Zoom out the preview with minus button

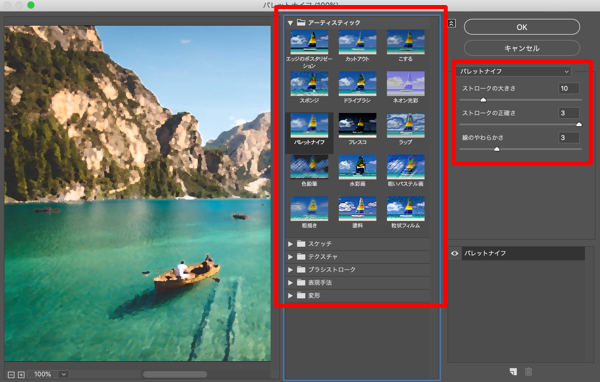11,375
